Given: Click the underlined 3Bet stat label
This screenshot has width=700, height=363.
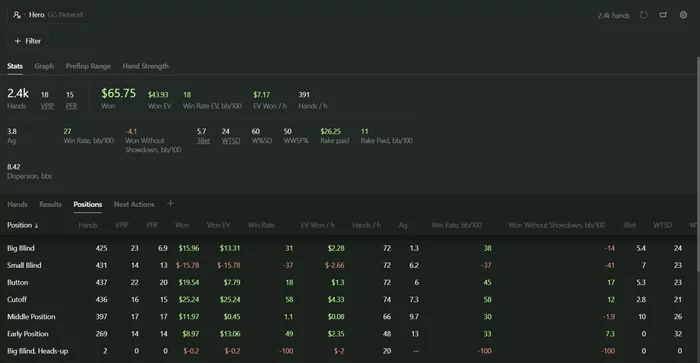Looking at the screenshot, I should point(203,141).
